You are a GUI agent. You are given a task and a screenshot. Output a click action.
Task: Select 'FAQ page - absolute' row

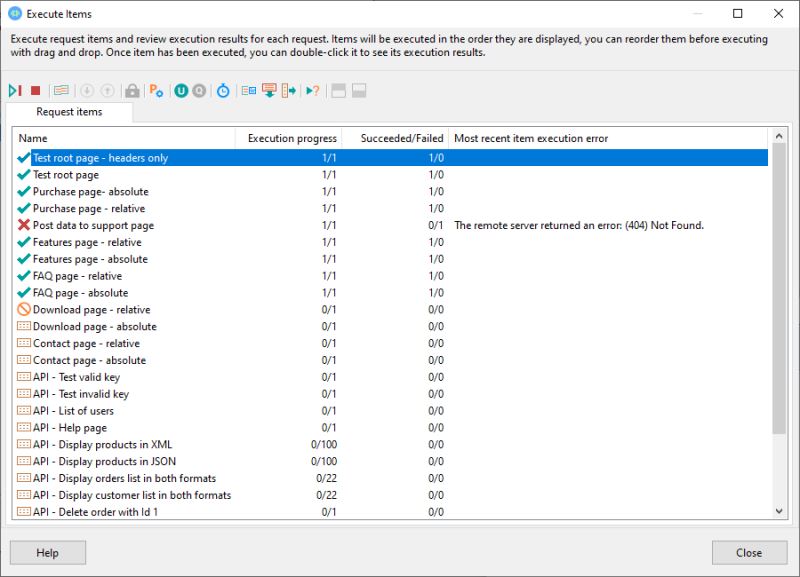(x=391, y=292)
